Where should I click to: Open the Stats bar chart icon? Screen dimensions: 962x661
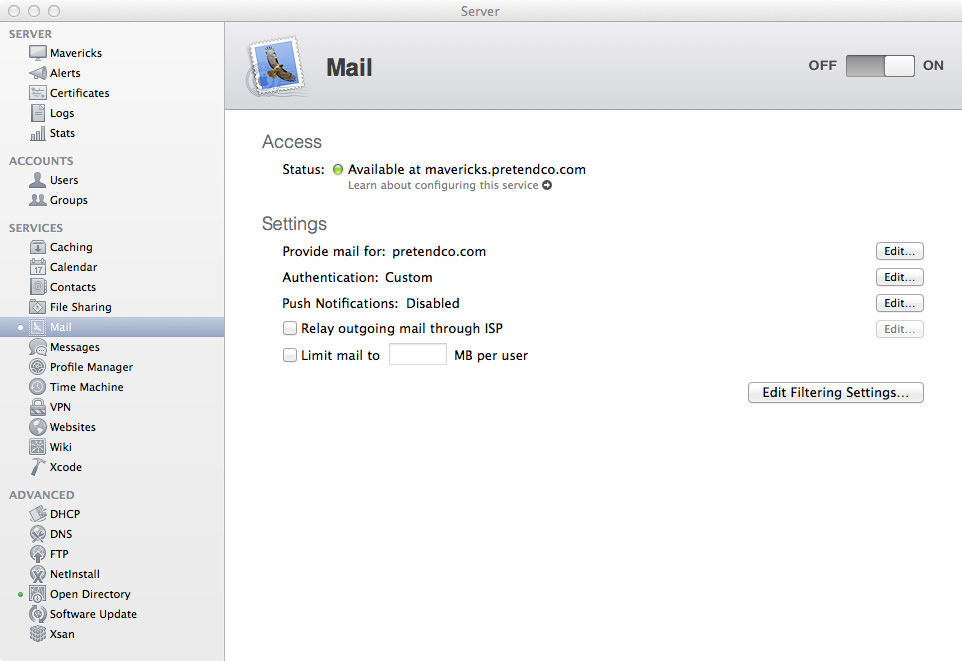point(37,133)
